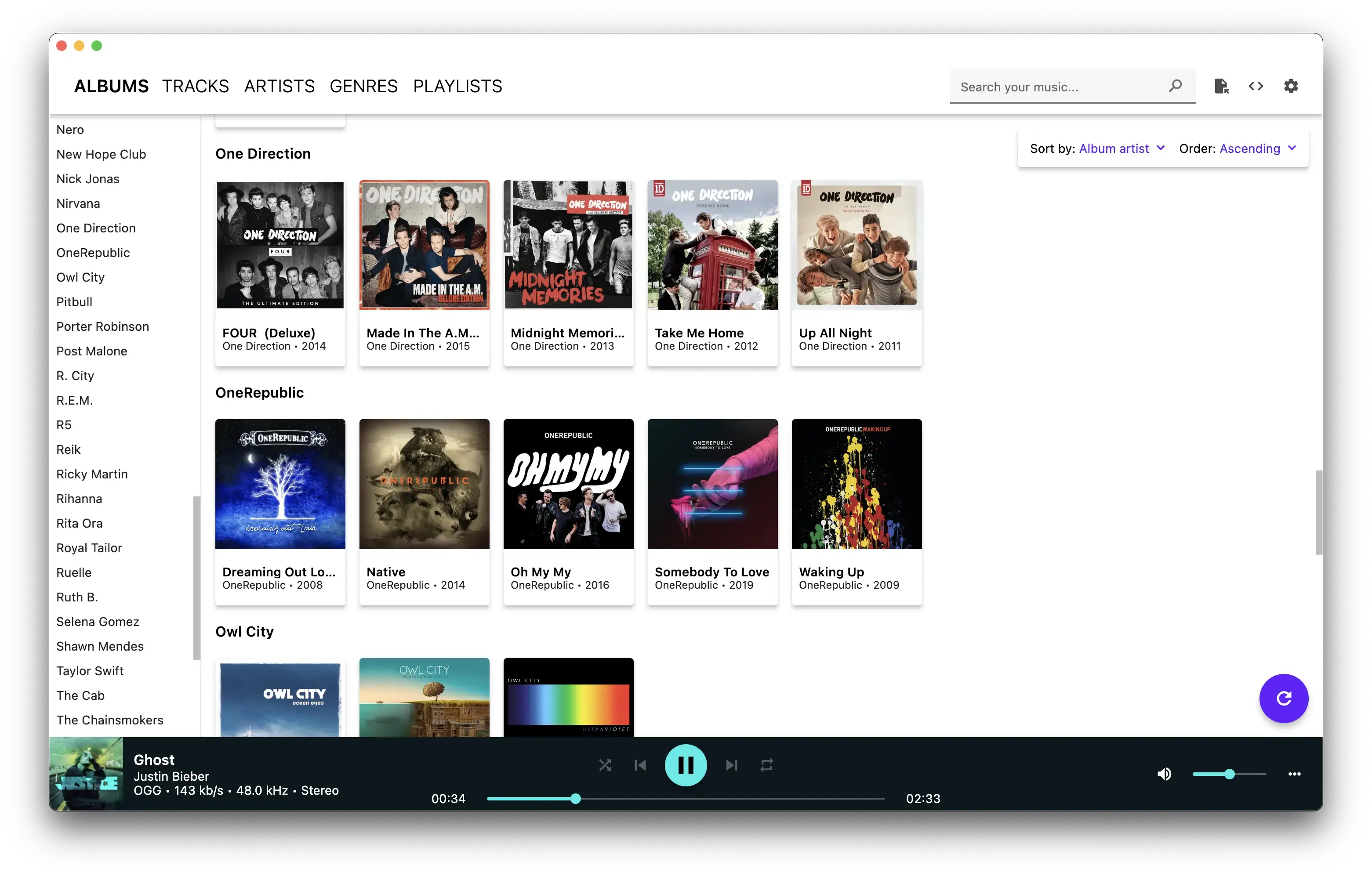The height and width of the screenshot is (876, 1372).
Task: Open the three-dot more options menu
Action: tap(1294, 774)
